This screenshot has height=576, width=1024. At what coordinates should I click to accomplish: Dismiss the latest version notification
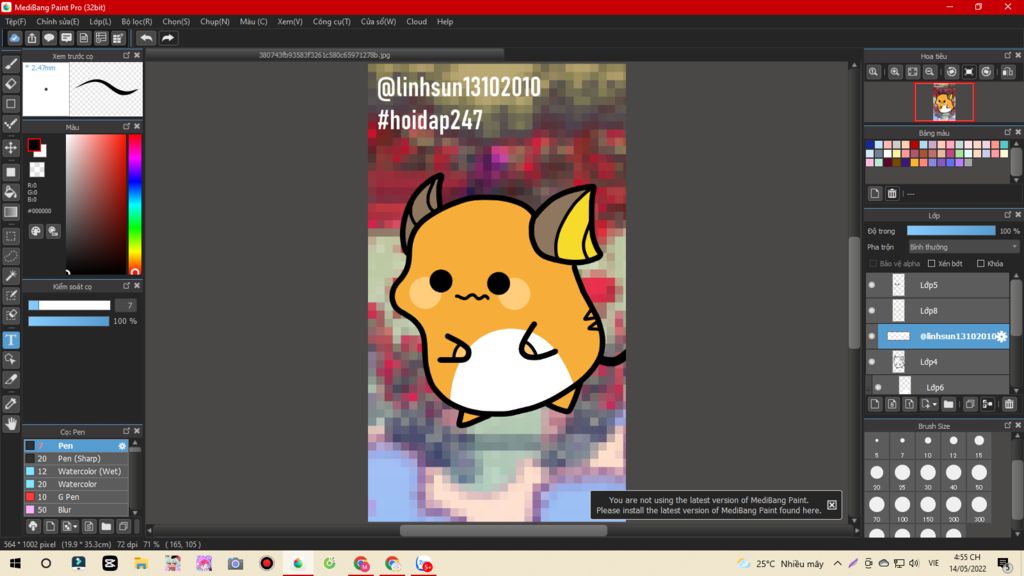tap(831, 505)
